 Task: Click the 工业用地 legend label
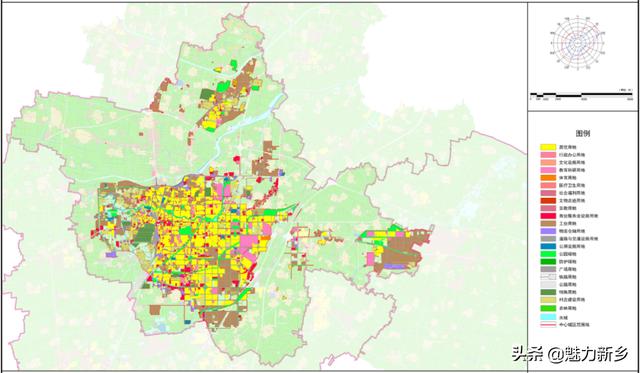[x=567, y=223]
